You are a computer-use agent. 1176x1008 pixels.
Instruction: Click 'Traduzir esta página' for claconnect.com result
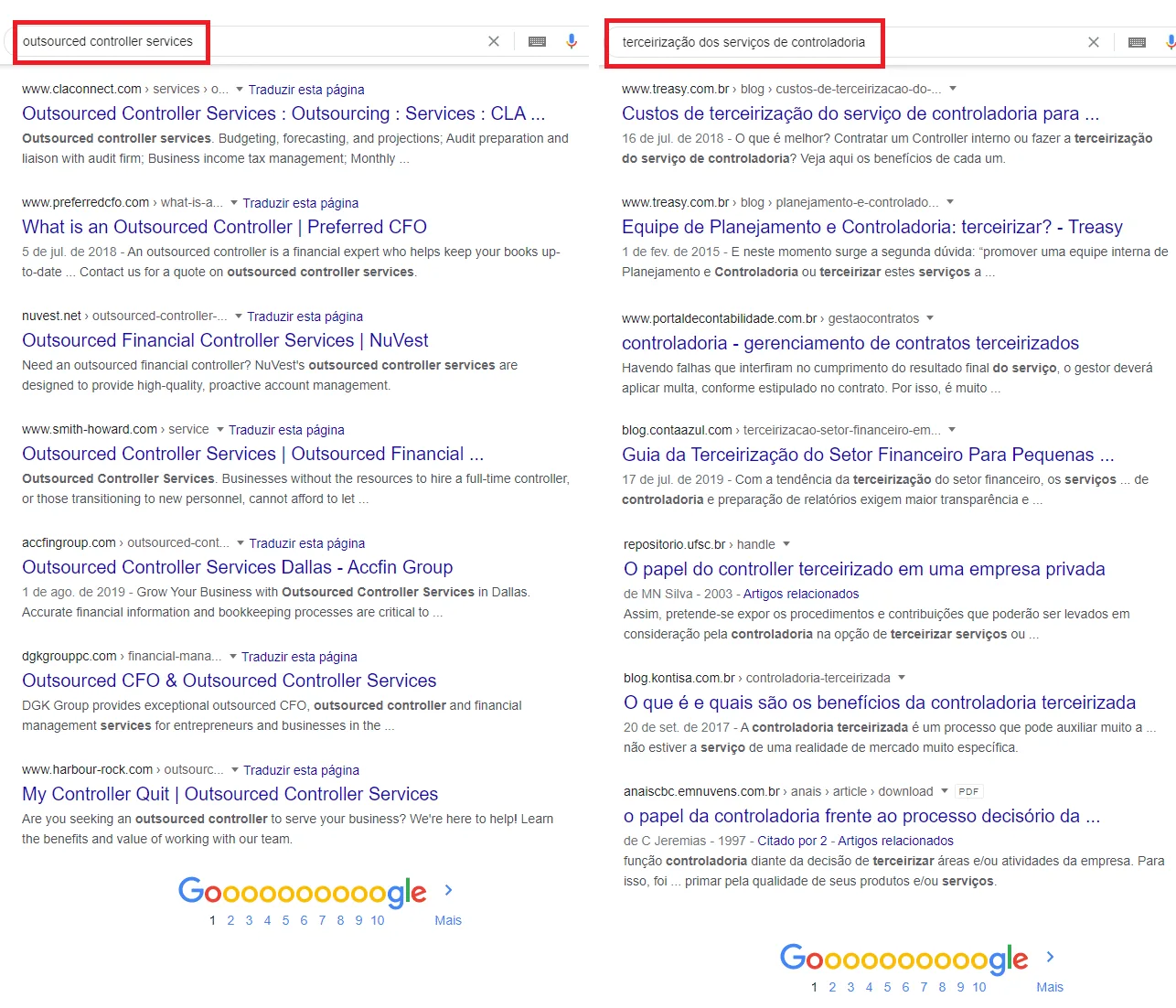click(306, 90)
